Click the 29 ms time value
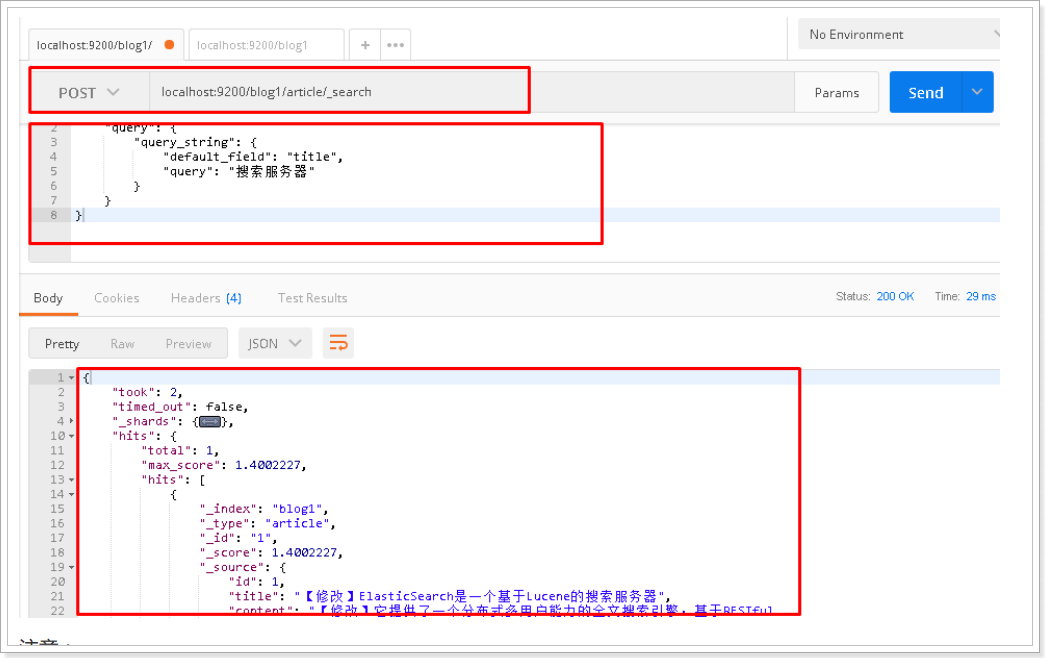Image resolution: width=1045 pixels, height=658 pixels. tap(981, 297)
